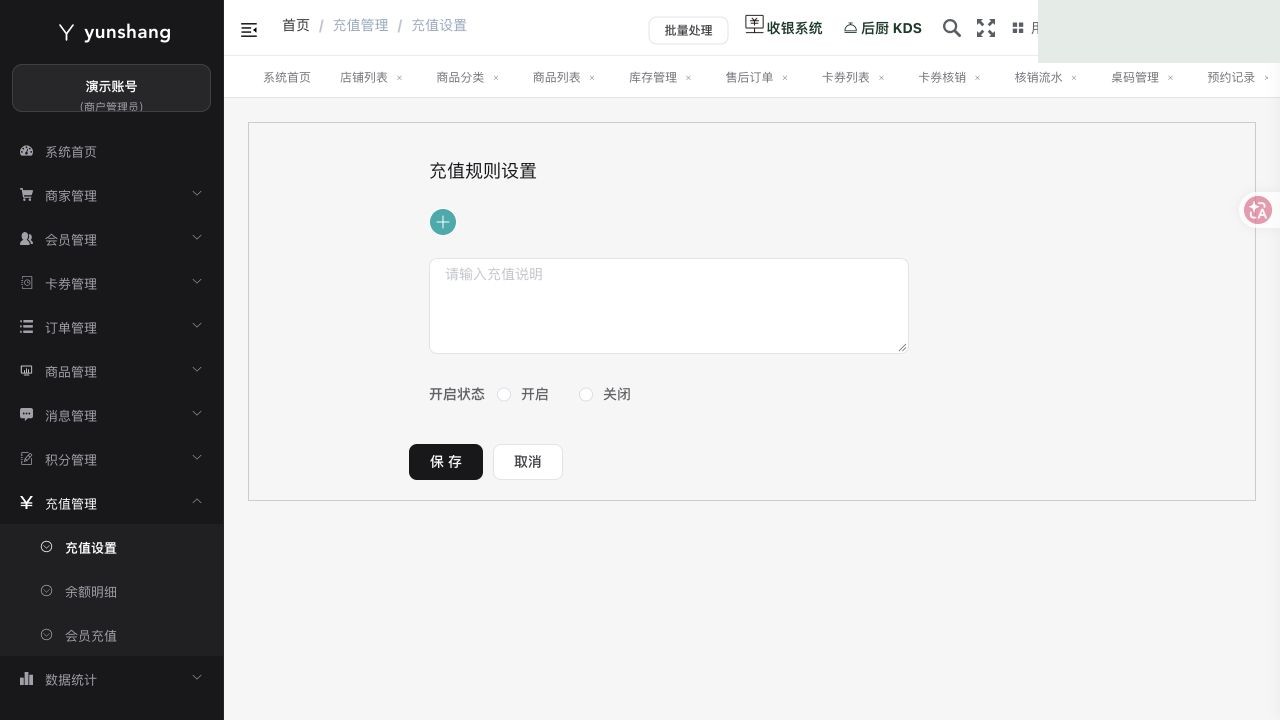Select the 开启 radio button
Screen dimensions: 1280x720
tap(504, 395)
